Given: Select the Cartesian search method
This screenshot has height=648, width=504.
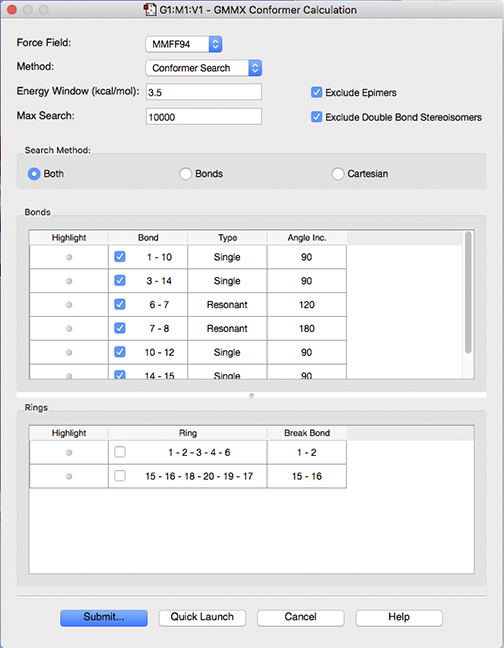Looking at the screenshot, I should click(x=338, y=174).
